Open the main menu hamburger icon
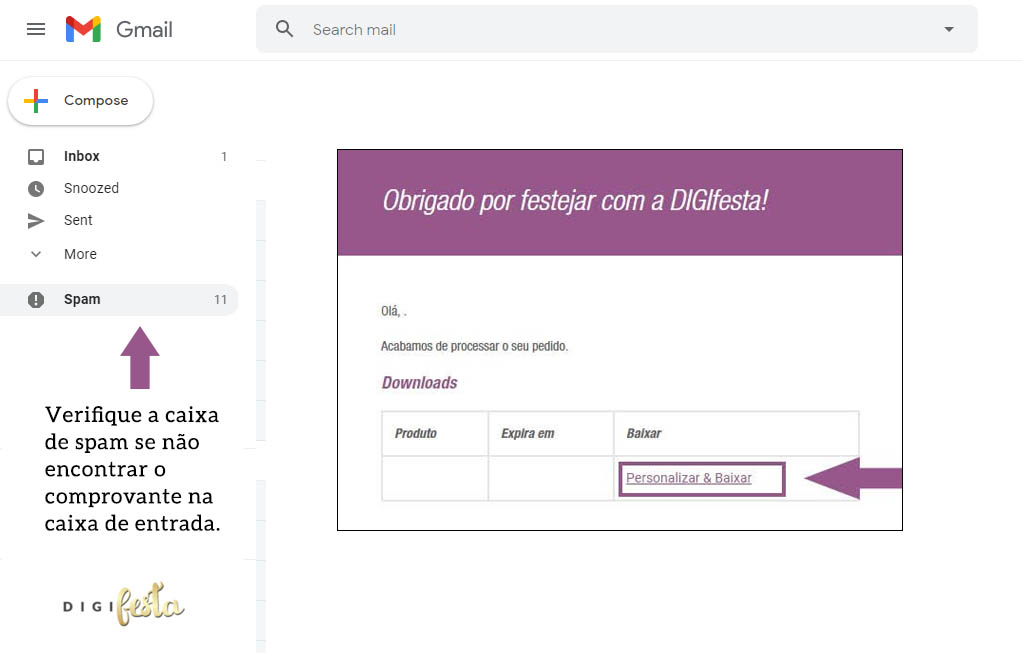 36,29
